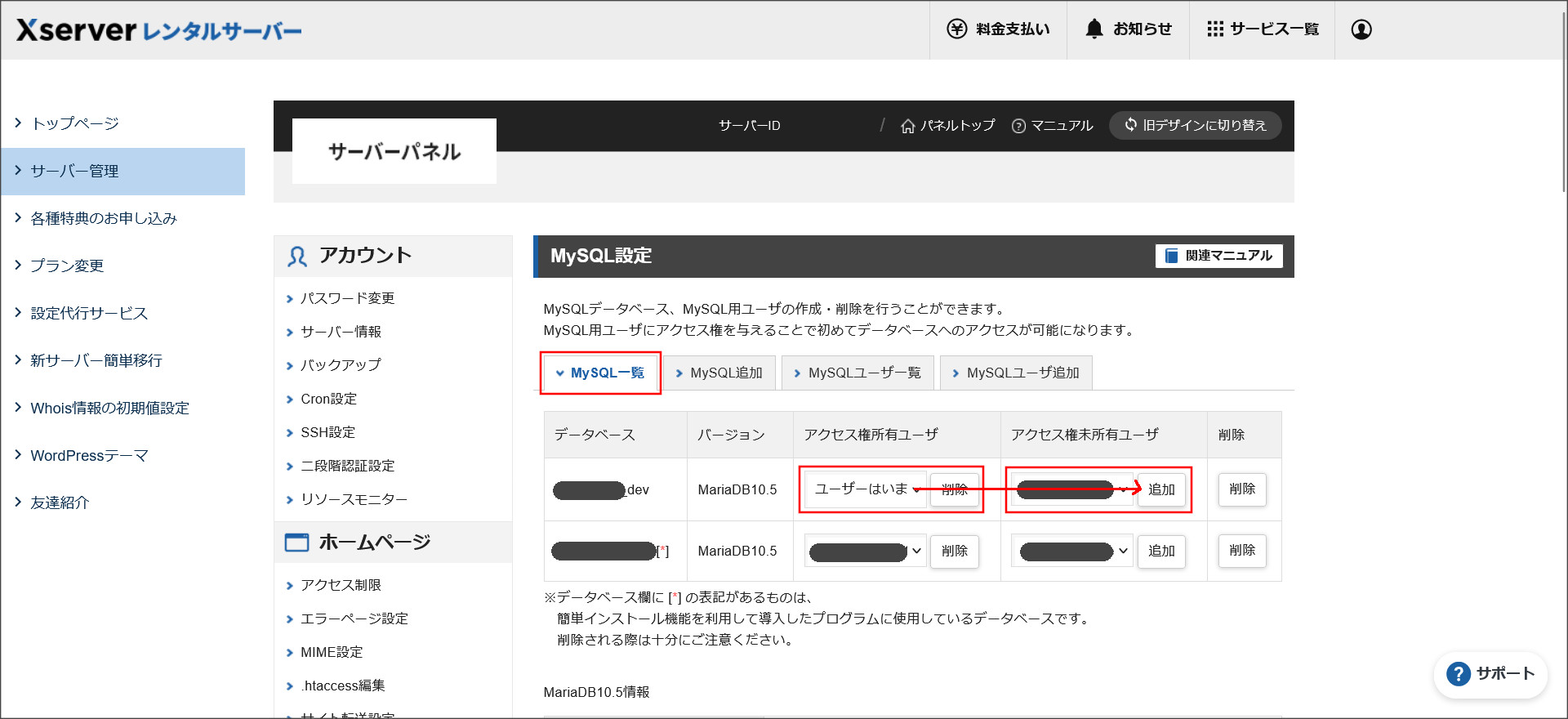Click the Xserver logo
Screen dimensions: 1568x719
[x=159, y=30]
